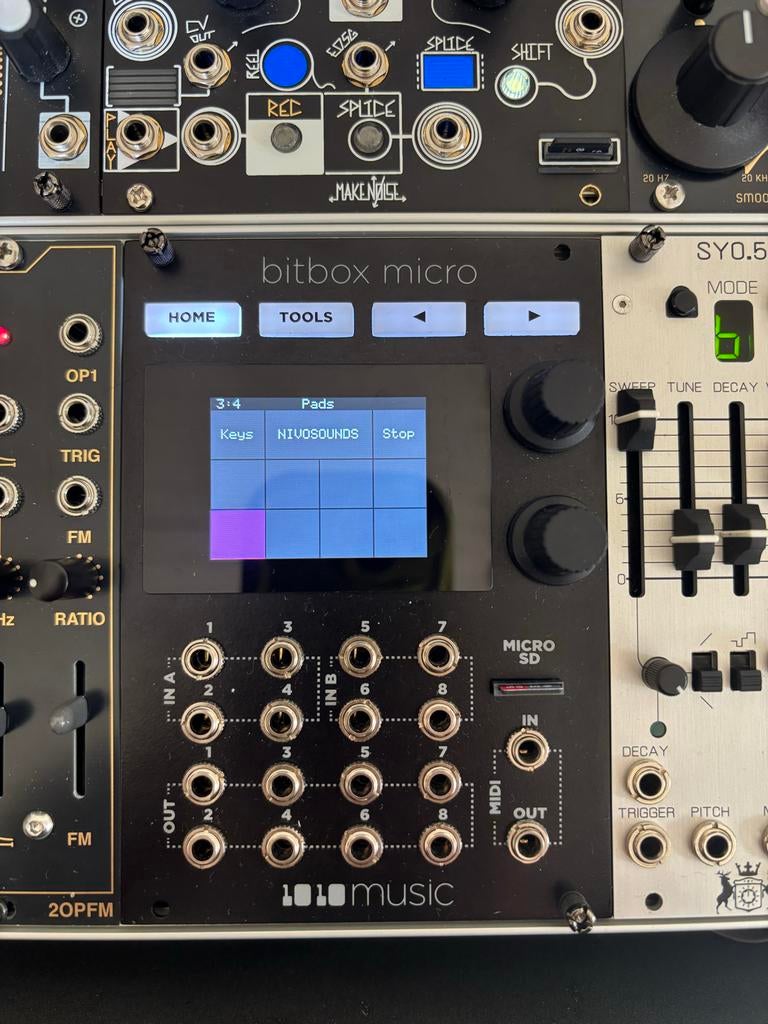Select the IN B jack 8
Image resolution: width=768 pixels, height=1024 pixels.
[x=440, y=718]
